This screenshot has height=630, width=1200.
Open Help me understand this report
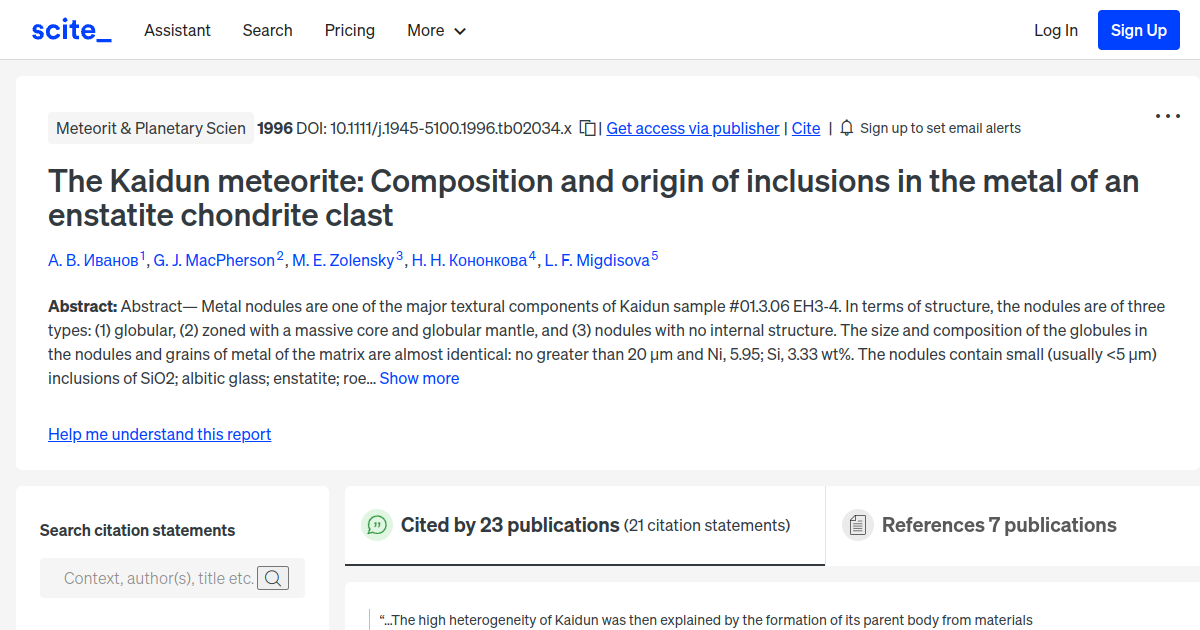(159, 434)
